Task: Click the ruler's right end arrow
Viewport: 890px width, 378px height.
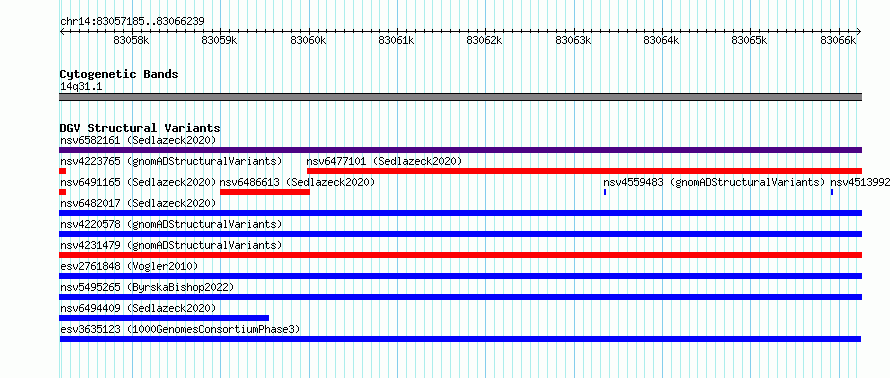Action: (859, 31)
